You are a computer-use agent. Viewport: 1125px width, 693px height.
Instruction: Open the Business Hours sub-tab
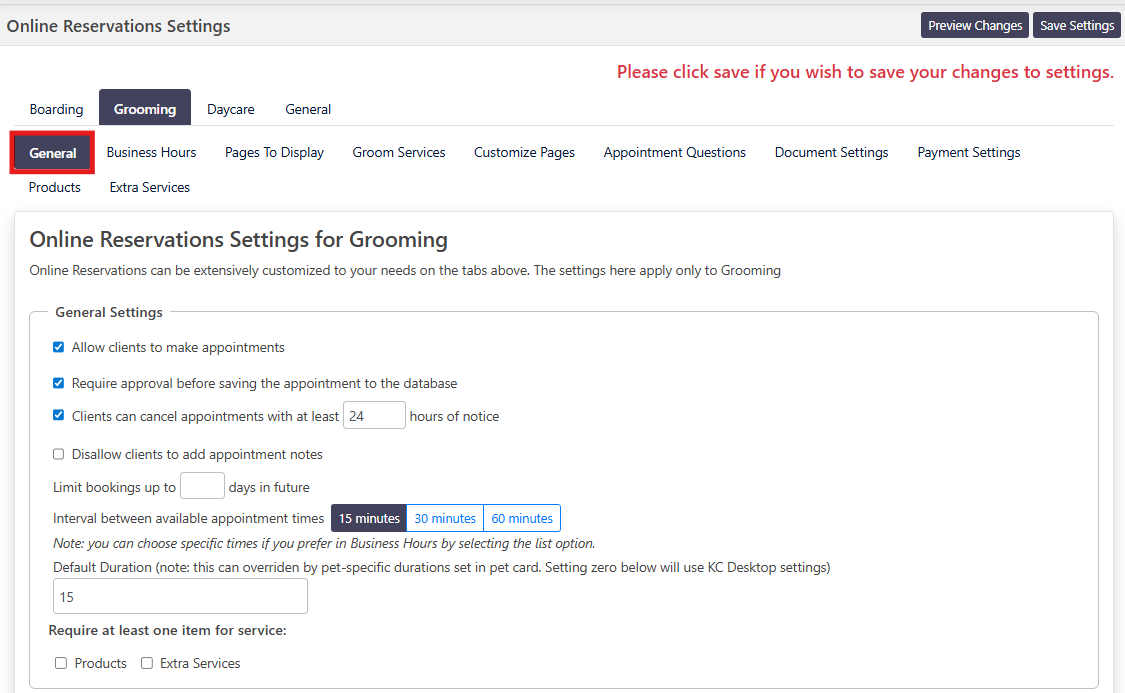tap(151, 152)
